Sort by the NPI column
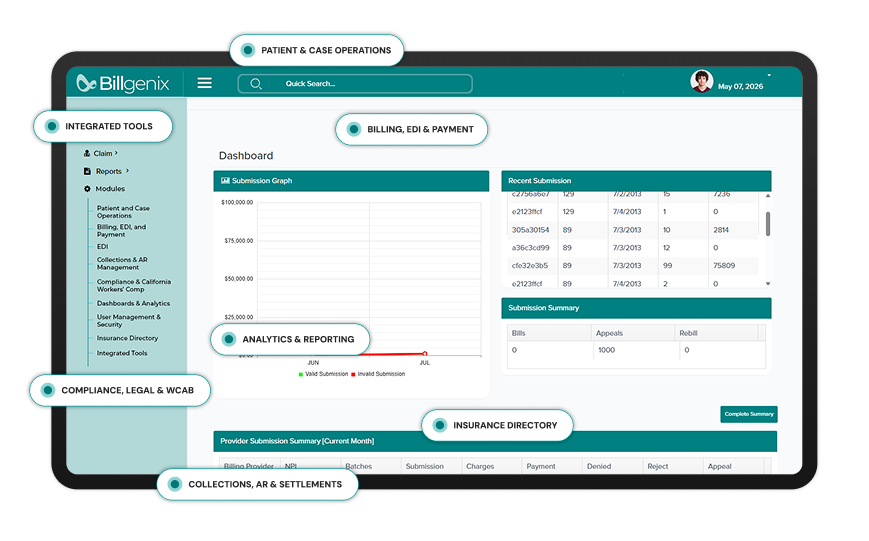This screenshot has height=541, width=869. coord(291,466)
